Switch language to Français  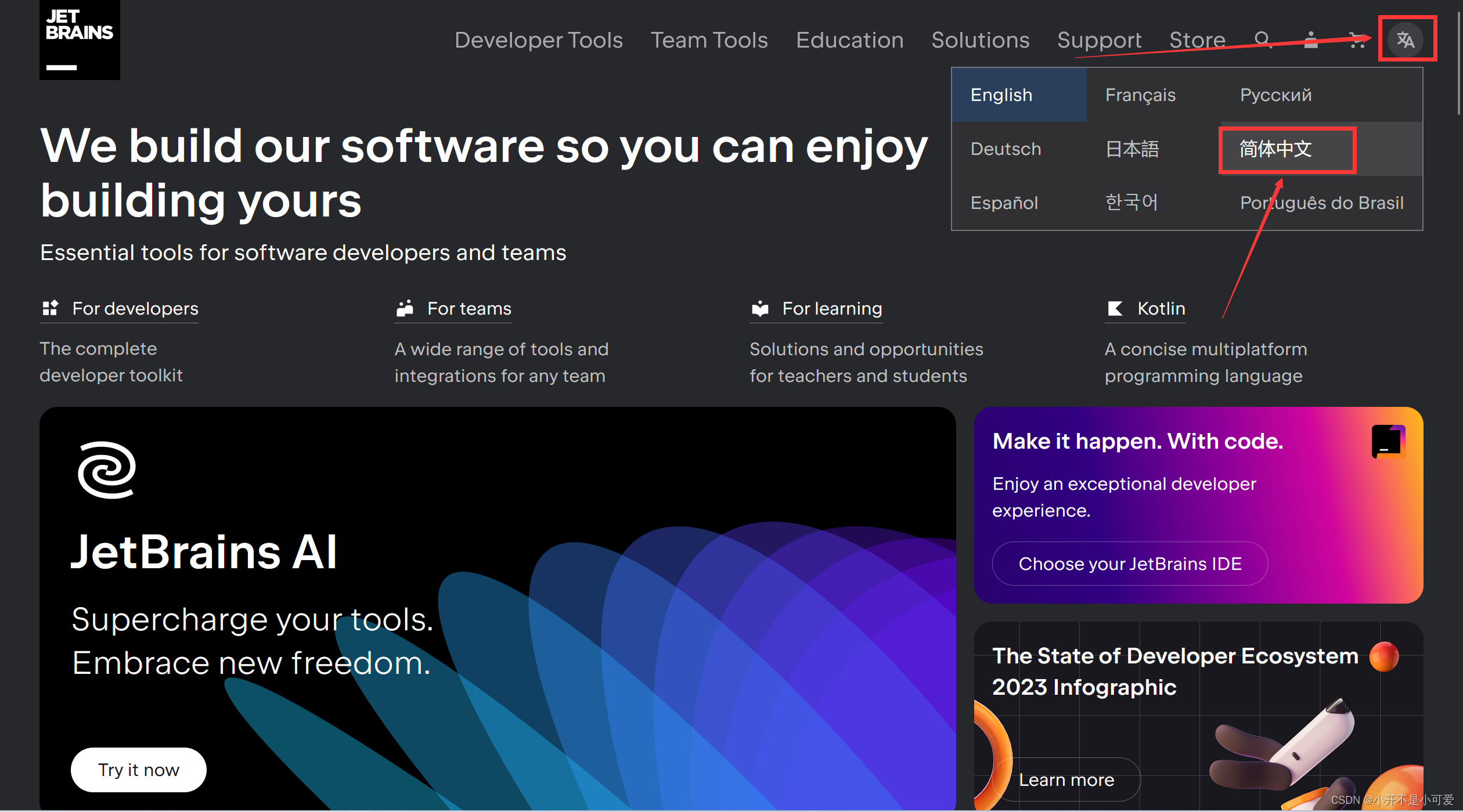(1140, 95)
